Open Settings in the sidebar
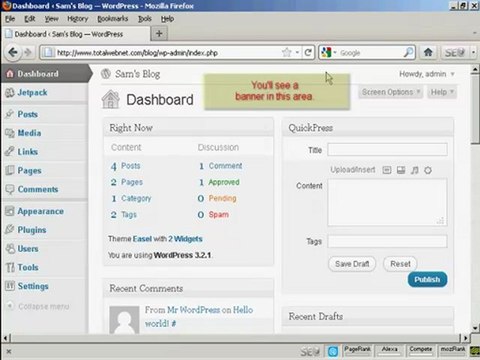This screenshot has width=480, height=360. pyautogui.click(x=33, y=286)
